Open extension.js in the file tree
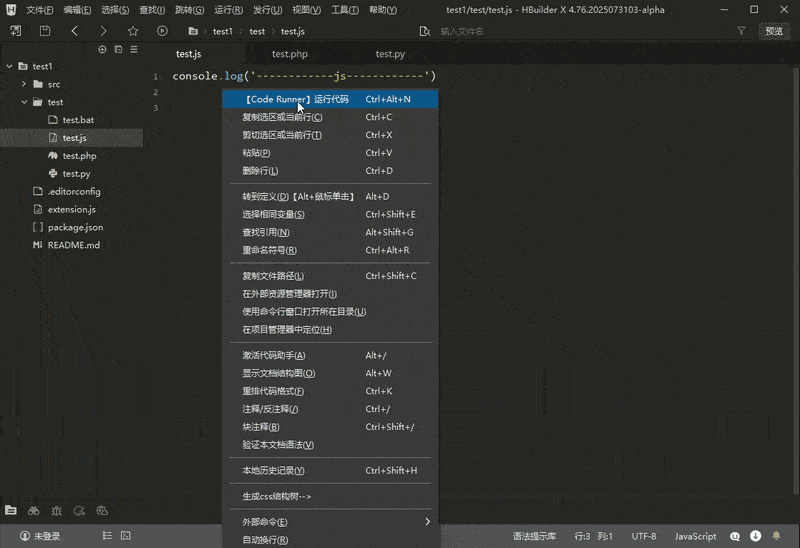The width and height of the screenshot is (800, 548). (71, 210)
